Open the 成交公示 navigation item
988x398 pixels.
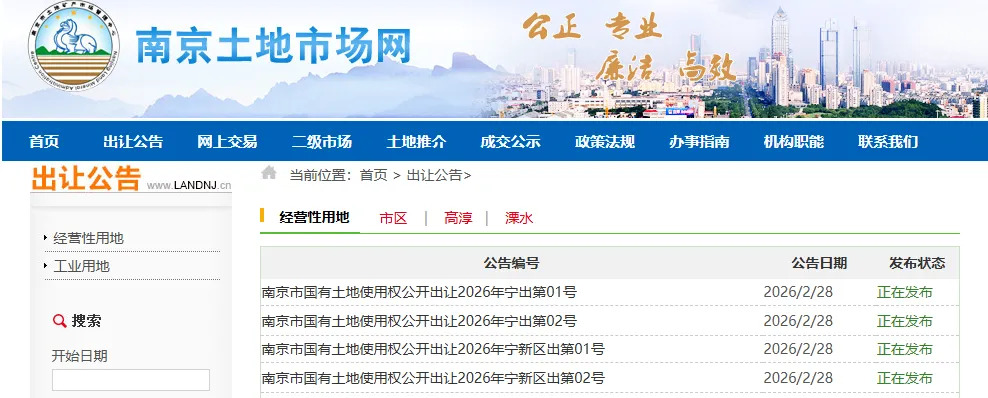click(x=510, y=142)
